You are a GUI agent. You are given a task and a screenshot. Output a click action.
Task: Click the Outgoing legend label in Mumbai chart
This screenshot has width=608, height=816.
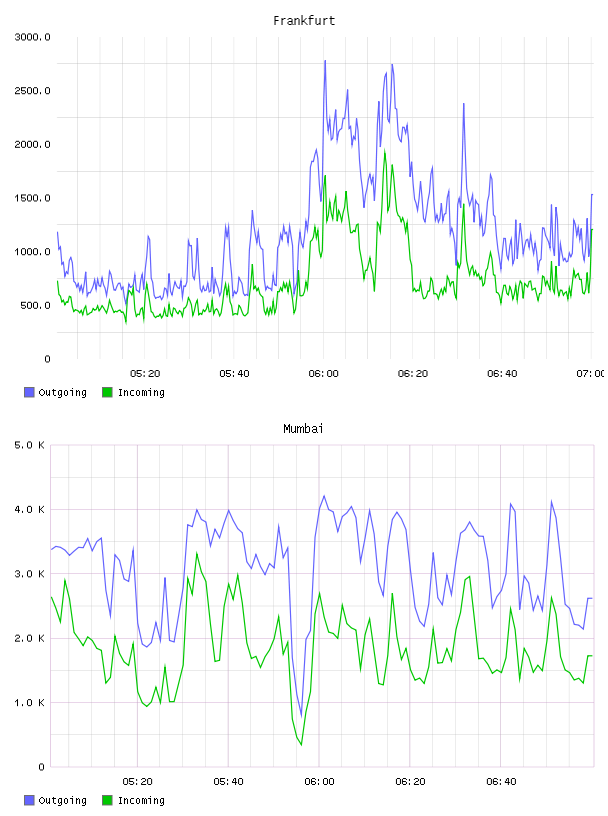tap(62, 801)
